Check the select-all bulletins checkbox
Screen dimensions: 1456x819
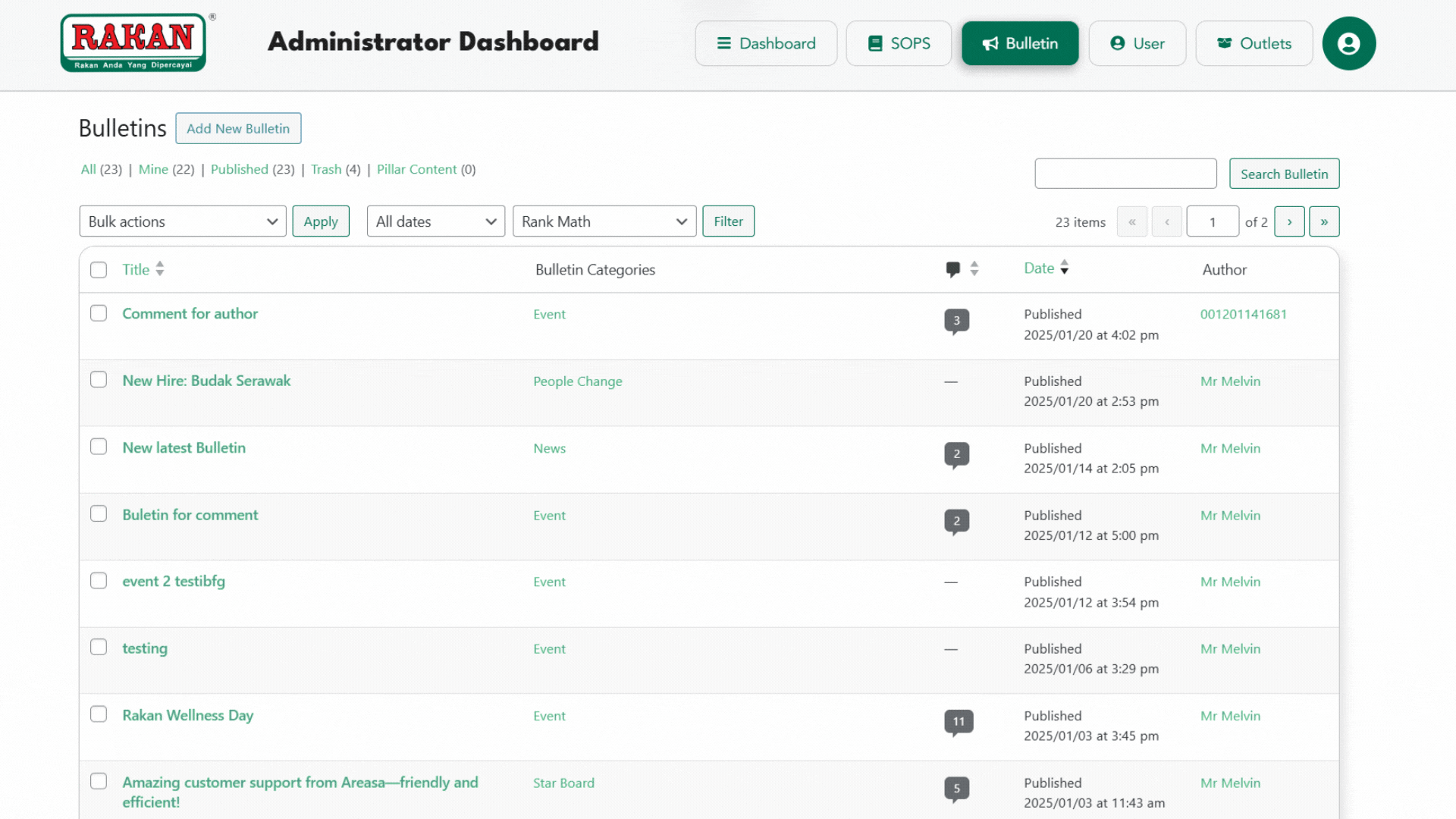point(99,270)
